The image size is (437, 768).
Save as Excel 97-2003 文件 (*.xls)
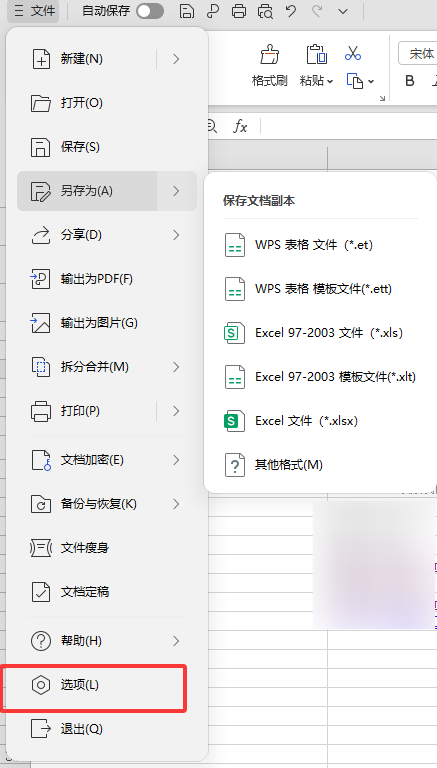320,333
